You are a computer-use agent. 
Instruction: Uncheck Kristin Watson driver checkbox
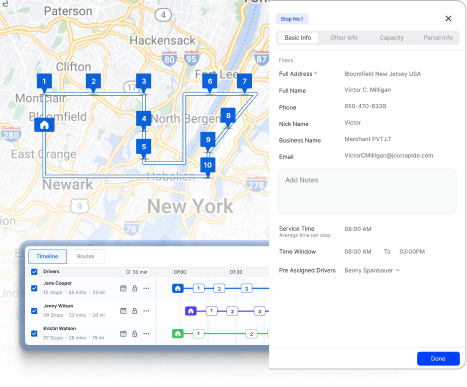coord(34,333)
